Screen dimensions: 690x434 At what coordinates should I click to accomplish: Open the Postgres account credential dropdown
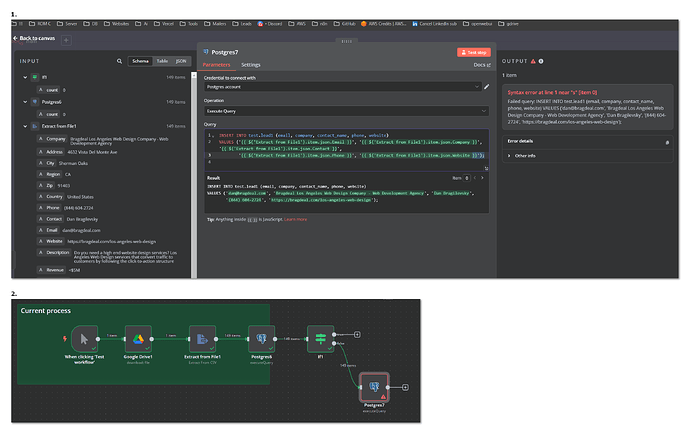[342, 87]
